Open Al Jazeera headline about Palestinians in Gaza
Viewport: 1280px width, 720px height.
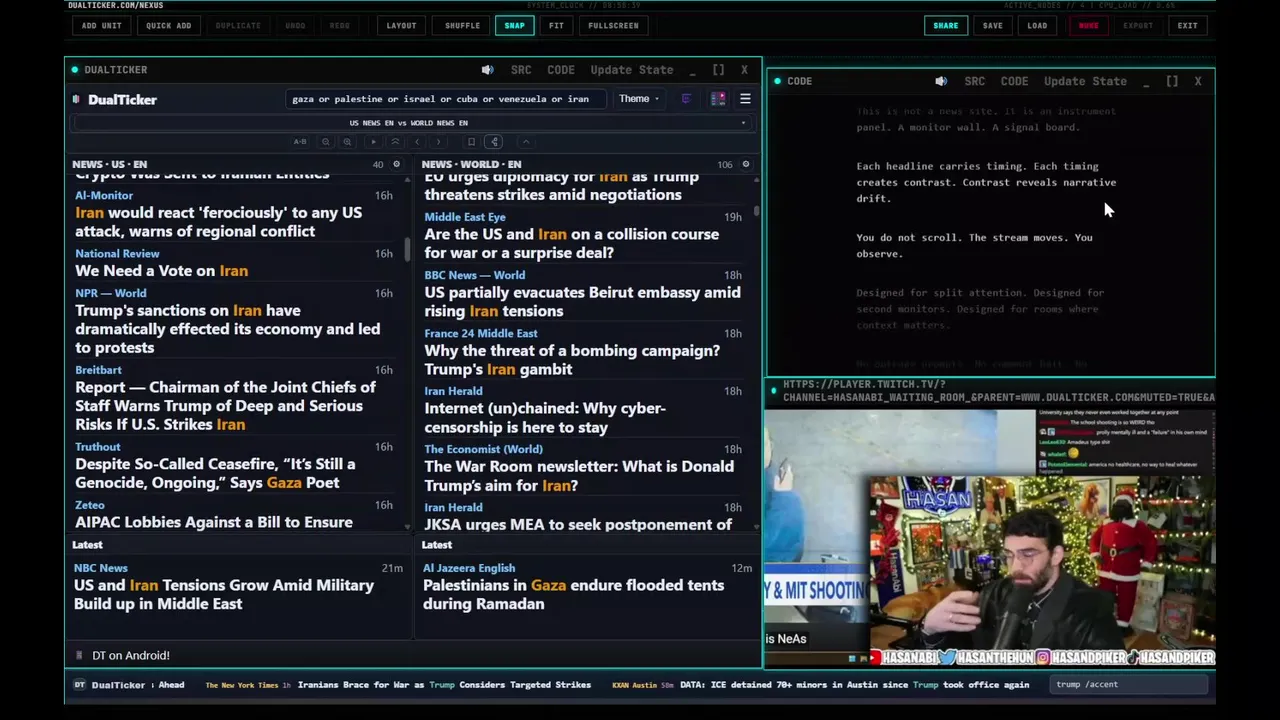[x=574, y=594]
